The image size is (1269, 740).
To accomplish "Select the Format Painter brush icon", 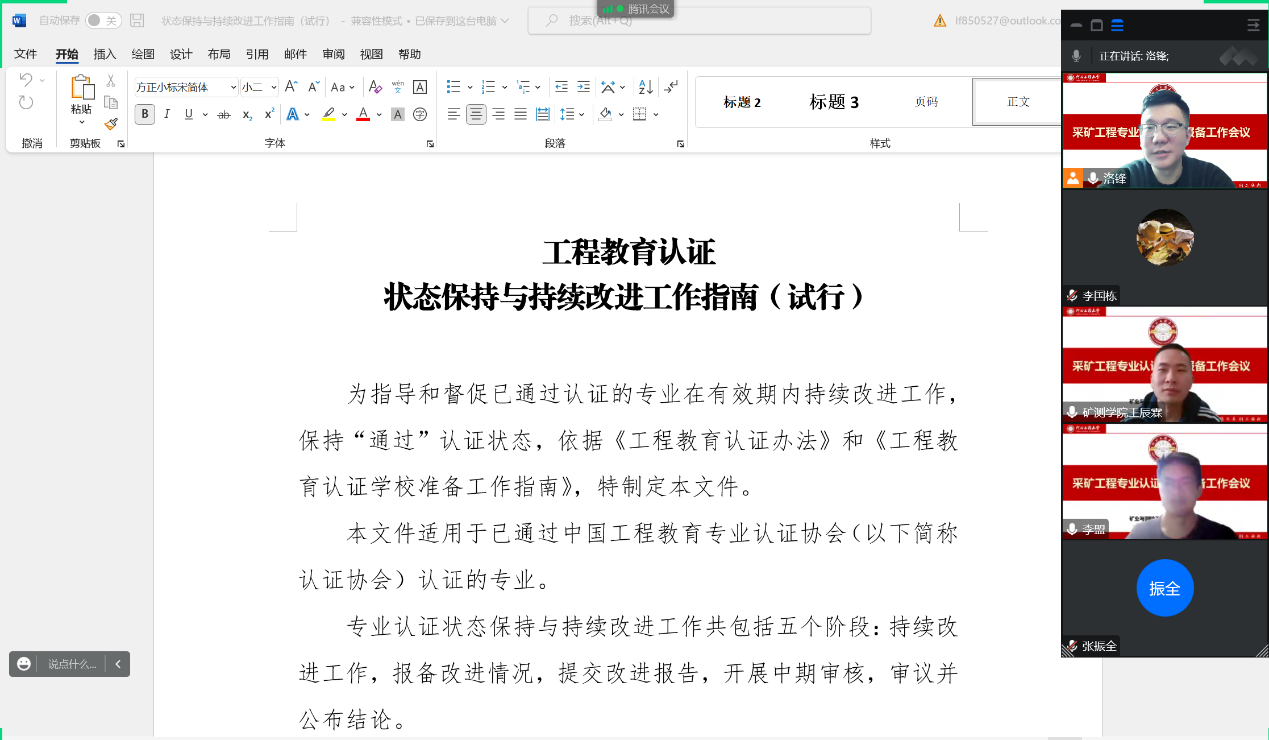I will pyautogui.click(x=111, y=124).
